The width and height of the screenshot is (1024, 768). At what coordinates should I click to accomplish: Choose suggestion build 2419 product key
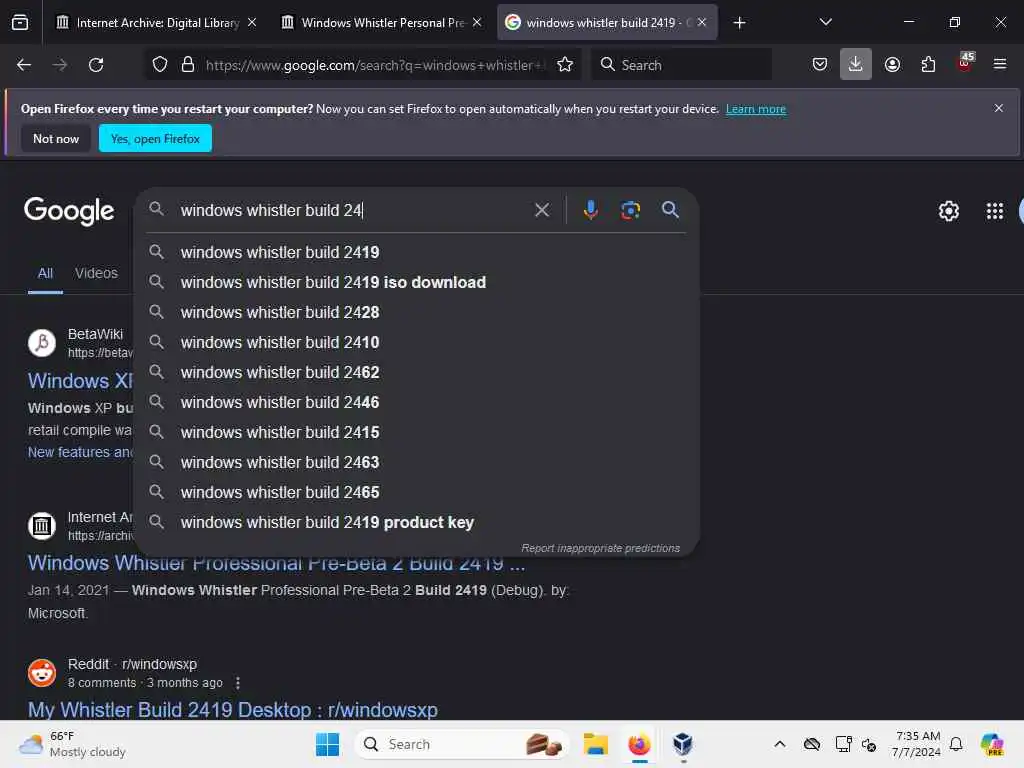pyautogui.click(x=417, y=522)
